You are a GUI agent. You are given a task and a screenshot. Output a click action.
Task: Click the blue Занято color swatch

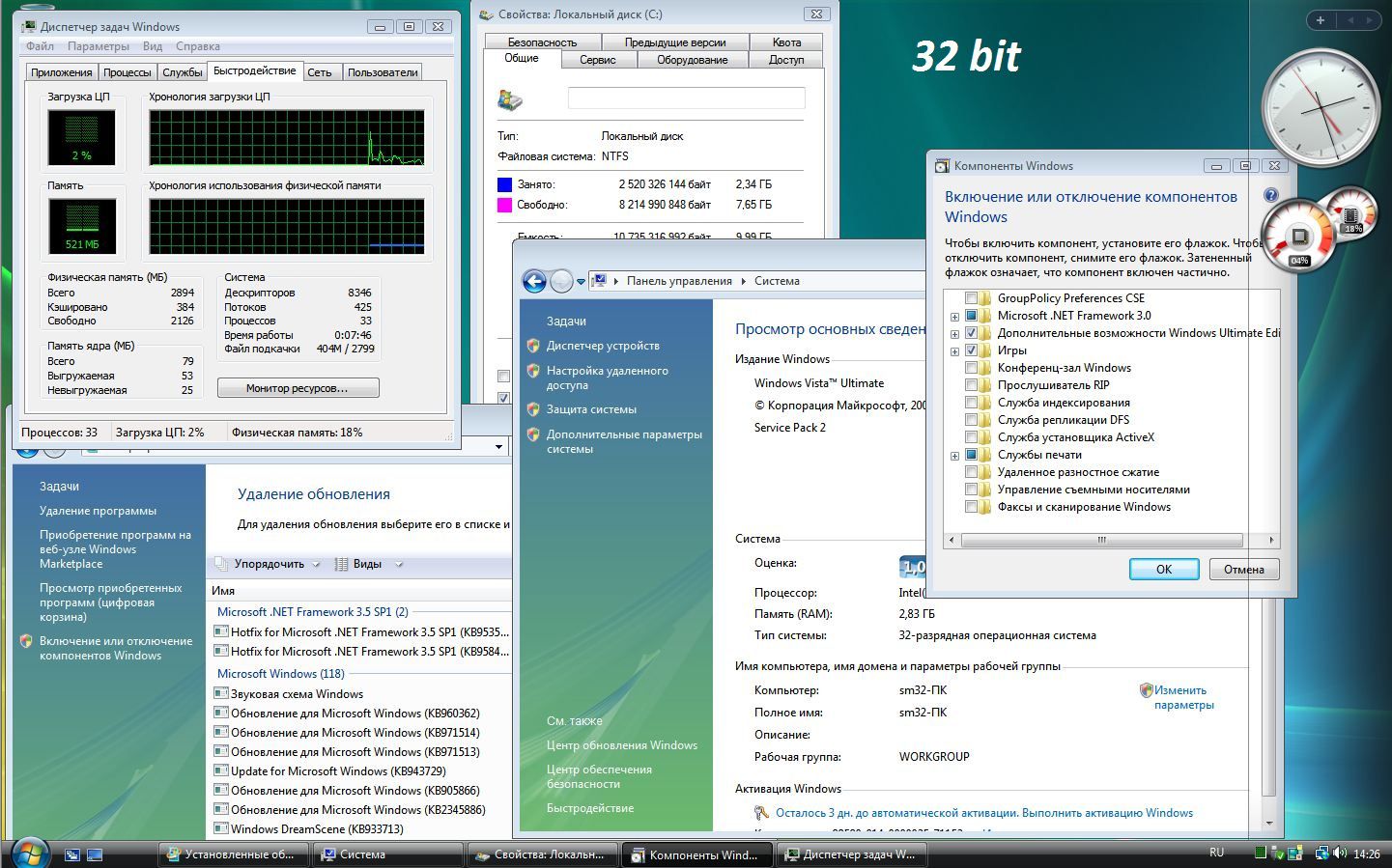pyautogui.click(x=504, y=184)
